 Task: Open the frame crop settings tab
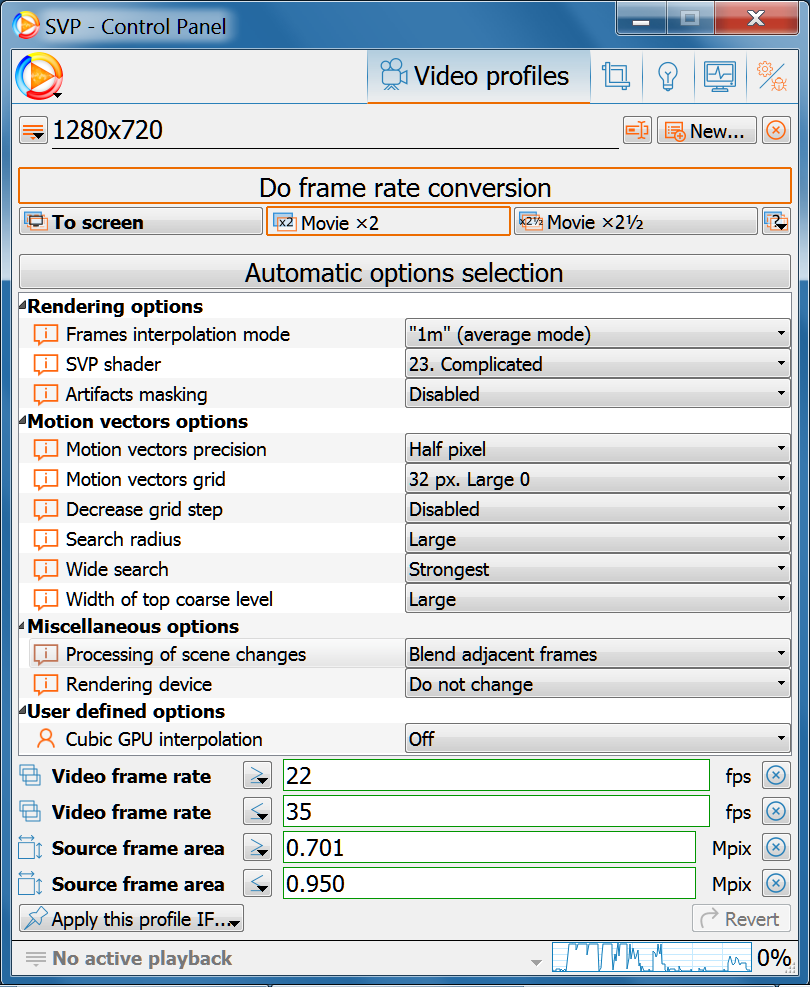(616, 77)
